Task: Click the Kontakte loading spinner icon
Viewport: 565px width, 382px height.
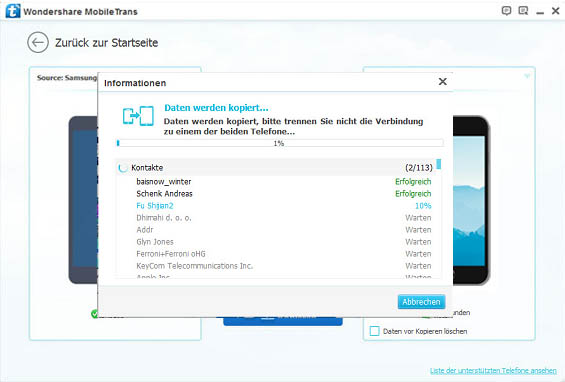Action: point(123,168)
